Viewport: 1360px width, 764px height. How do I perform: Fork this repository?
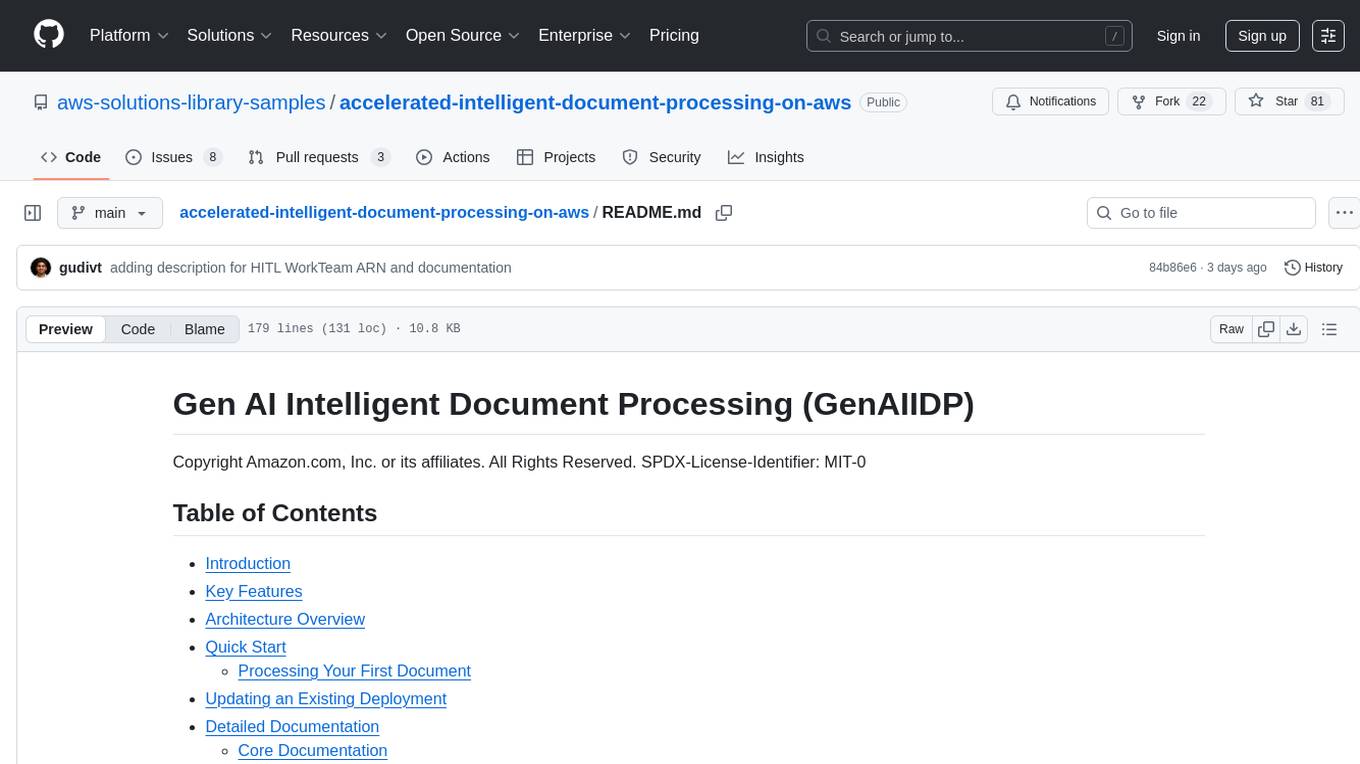pos(1170,102)
